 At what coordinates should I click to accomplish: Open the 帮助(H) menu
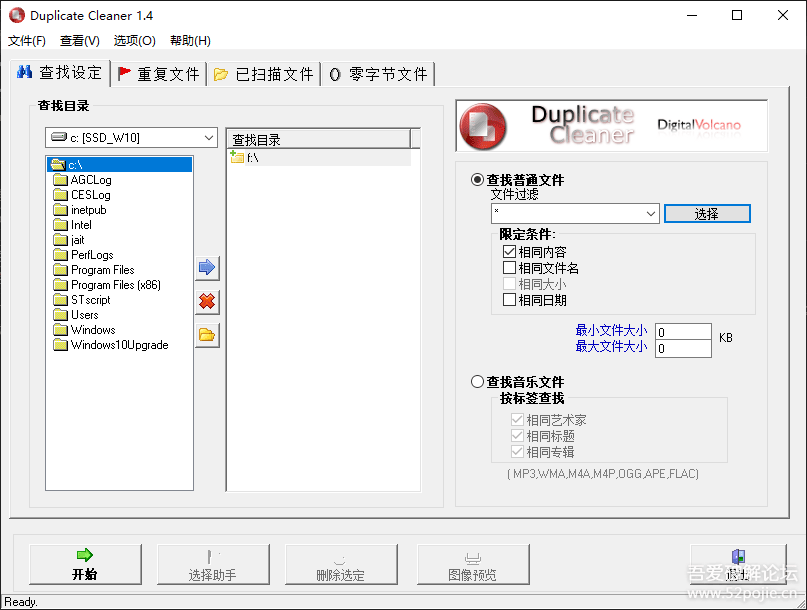pos(190,41)
